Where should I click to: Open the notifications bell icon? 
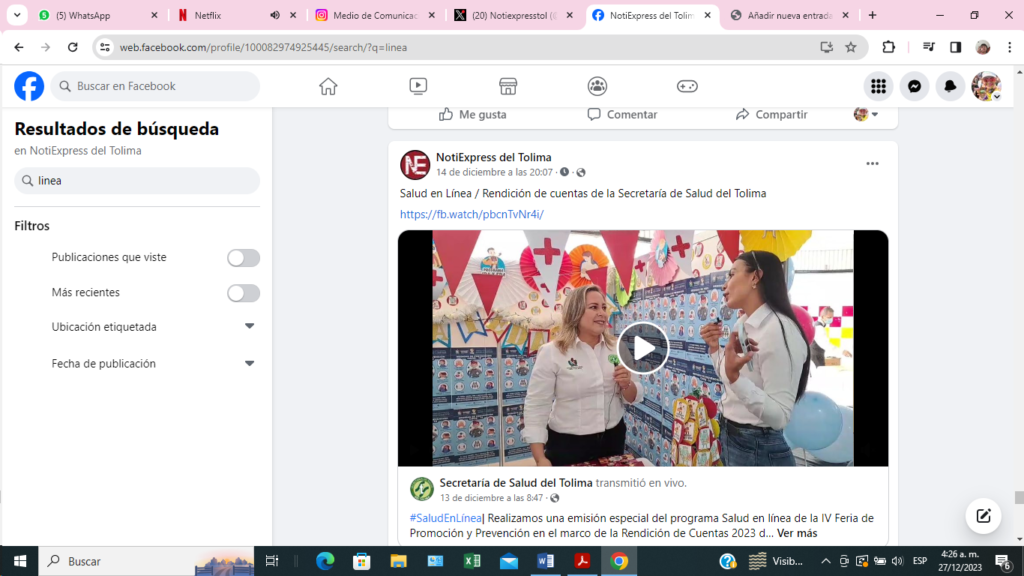[x=950, y=86]
